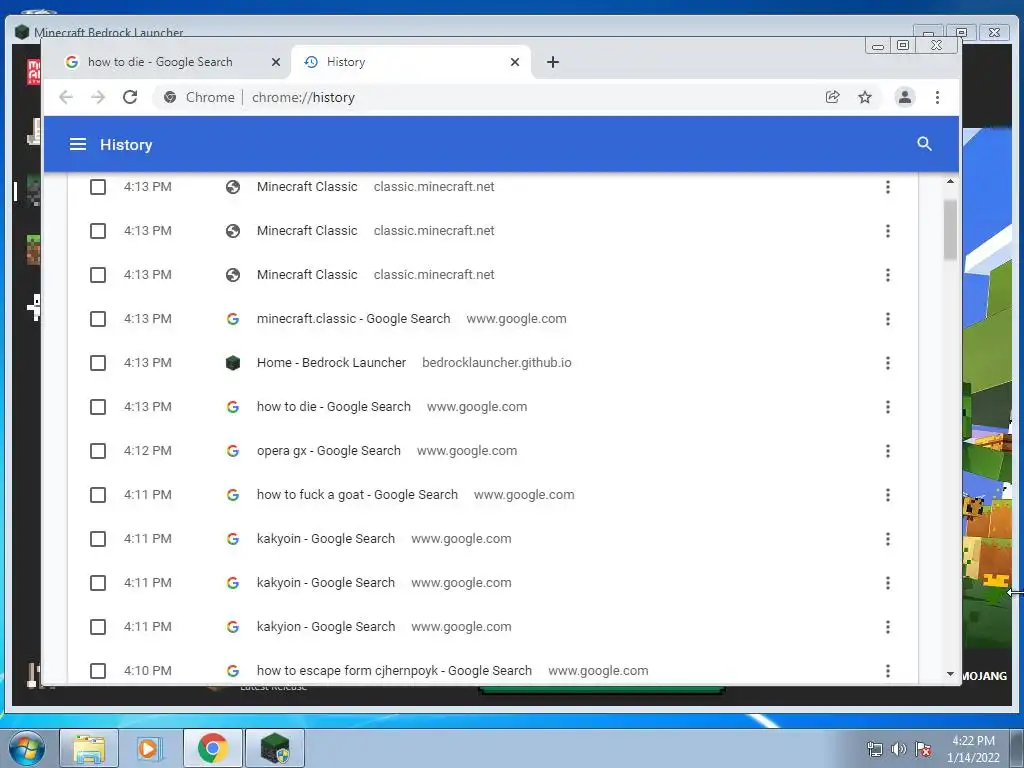The width and height of the screenshot is (1024, 768).
Task: Click the history list scrollbar thumb
Action: [950, 230]
